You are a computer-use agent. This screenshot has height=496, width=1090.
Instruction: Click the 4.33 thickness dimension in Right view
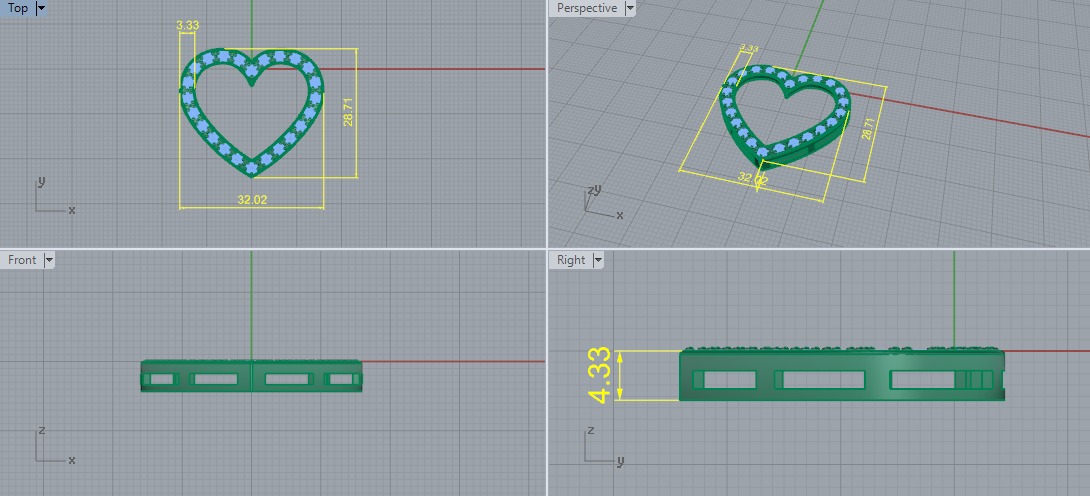(x=600, y=374)
